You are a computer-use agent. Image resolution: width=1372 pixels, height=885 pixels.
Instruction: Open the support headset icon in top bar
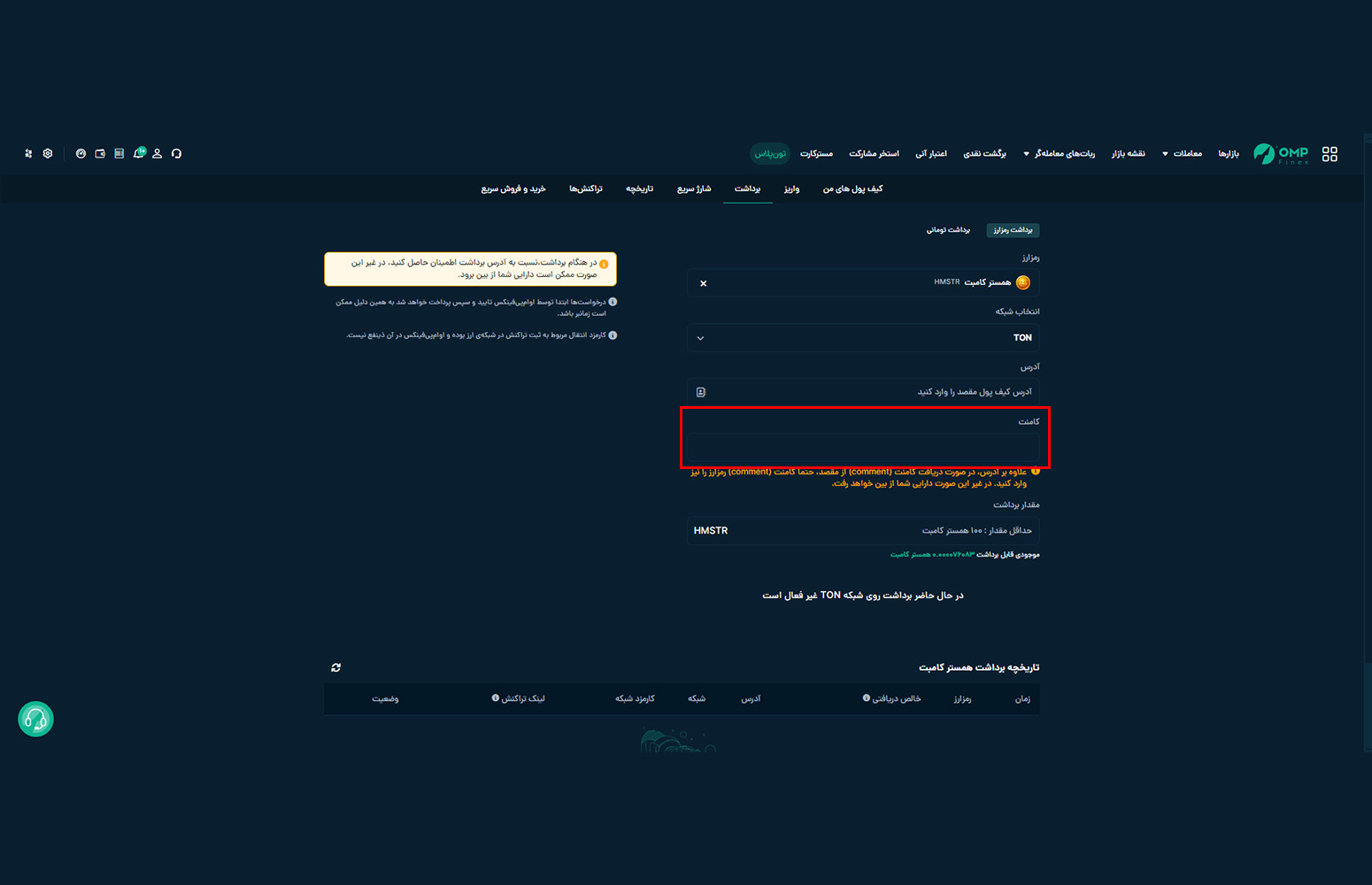176,154
